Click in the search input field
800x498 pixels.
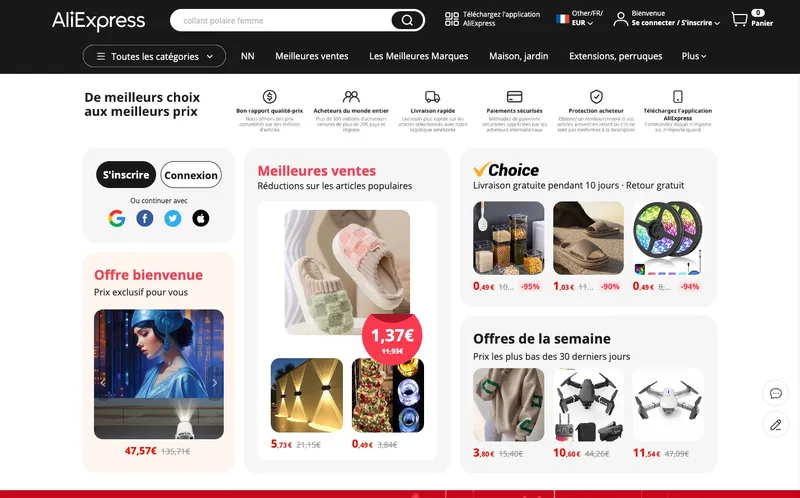(281, 20)
